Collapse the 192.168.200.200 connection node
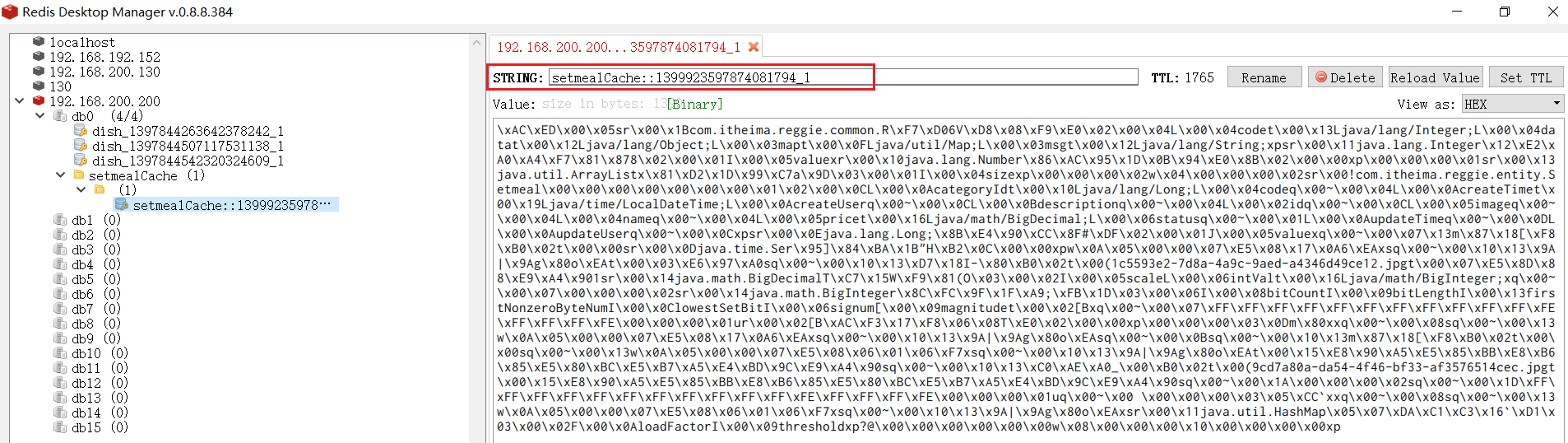The height and width of the screenshot is (443, 1568). pyautogui.click(x=19, y=101)
